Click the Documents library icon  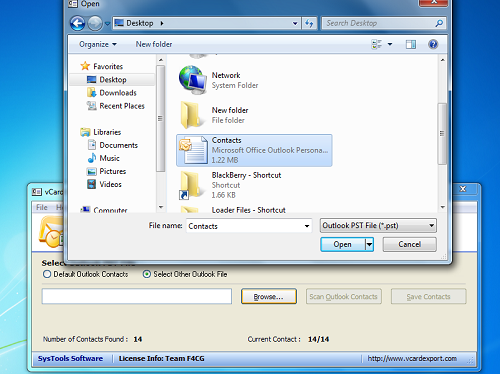tap(92, 145)
